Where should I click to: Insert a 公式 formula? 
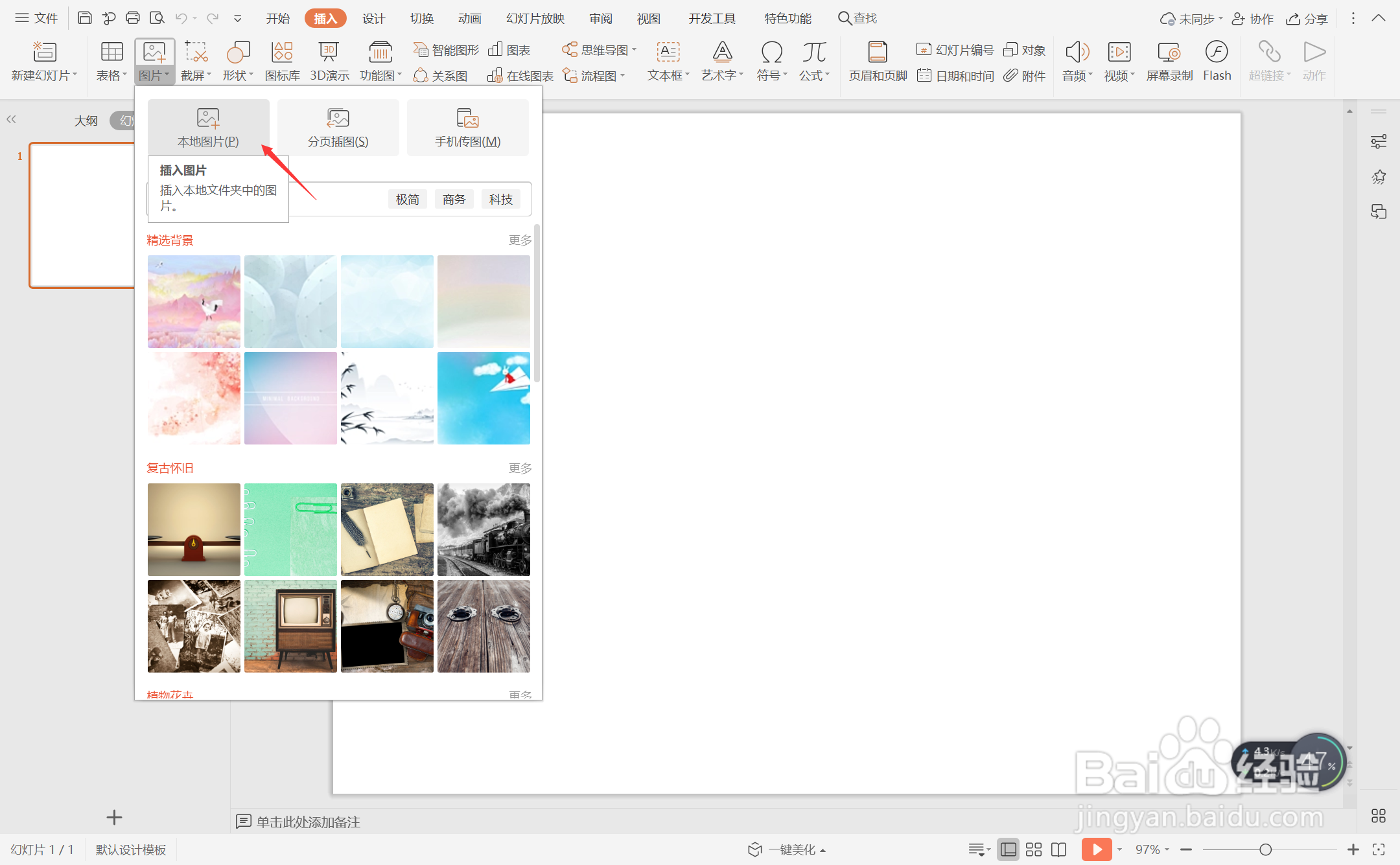(x=814, y=61)
